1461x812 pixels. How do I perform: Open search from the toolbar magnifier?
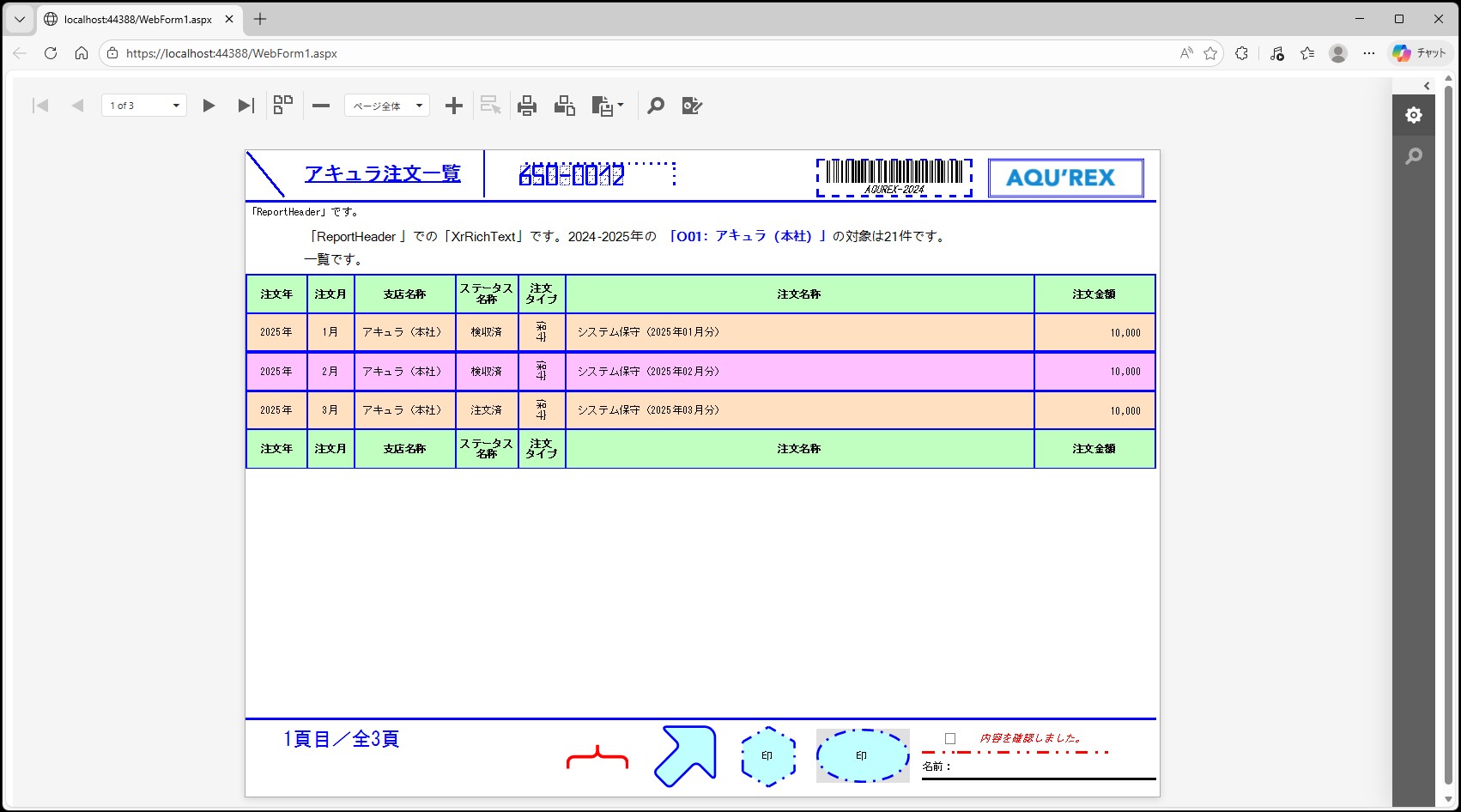pyautogui.click(x=656, y=106)
